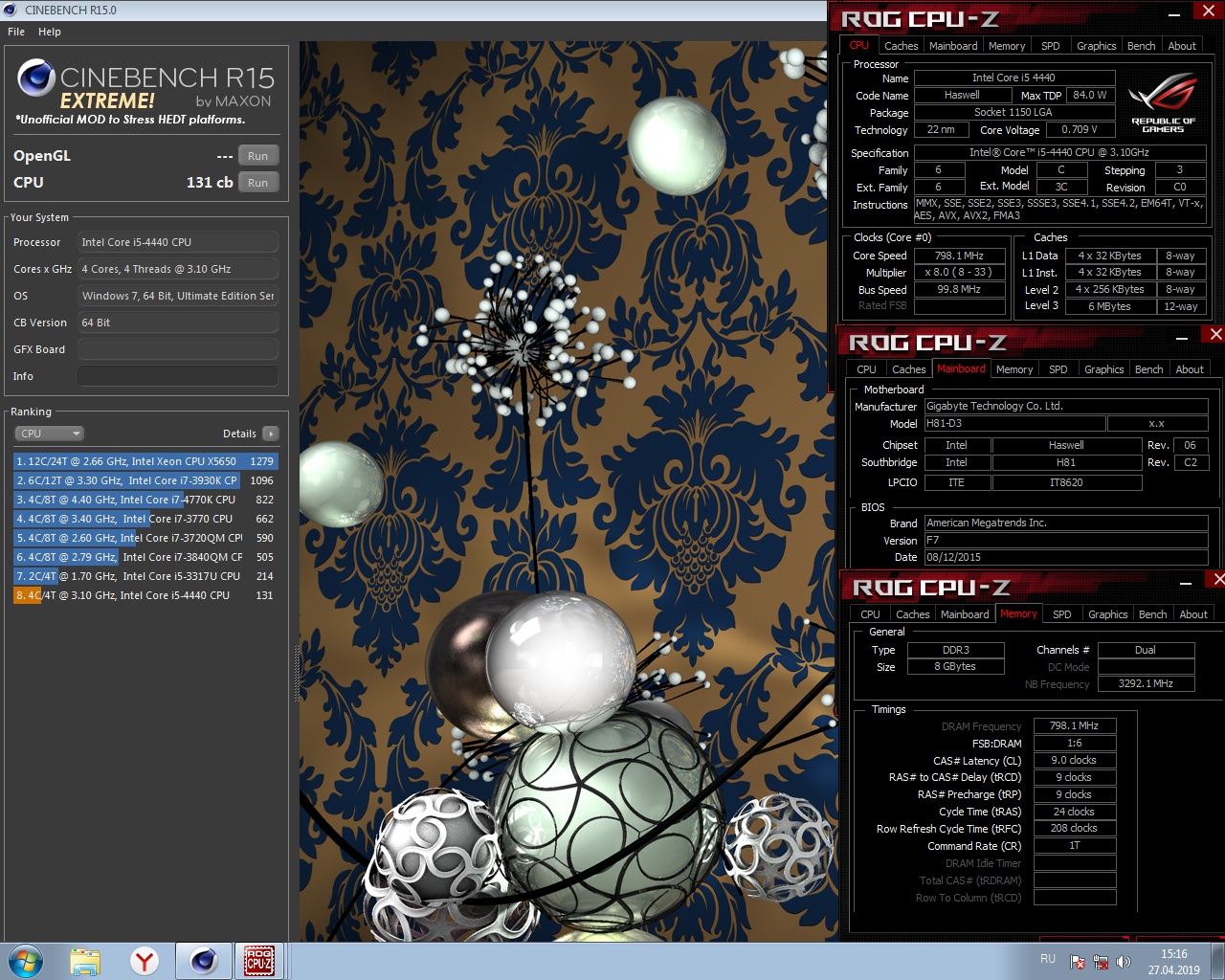Click the Cinebench R15 title bar icon
1225x980 pixels.
point(11,10)
